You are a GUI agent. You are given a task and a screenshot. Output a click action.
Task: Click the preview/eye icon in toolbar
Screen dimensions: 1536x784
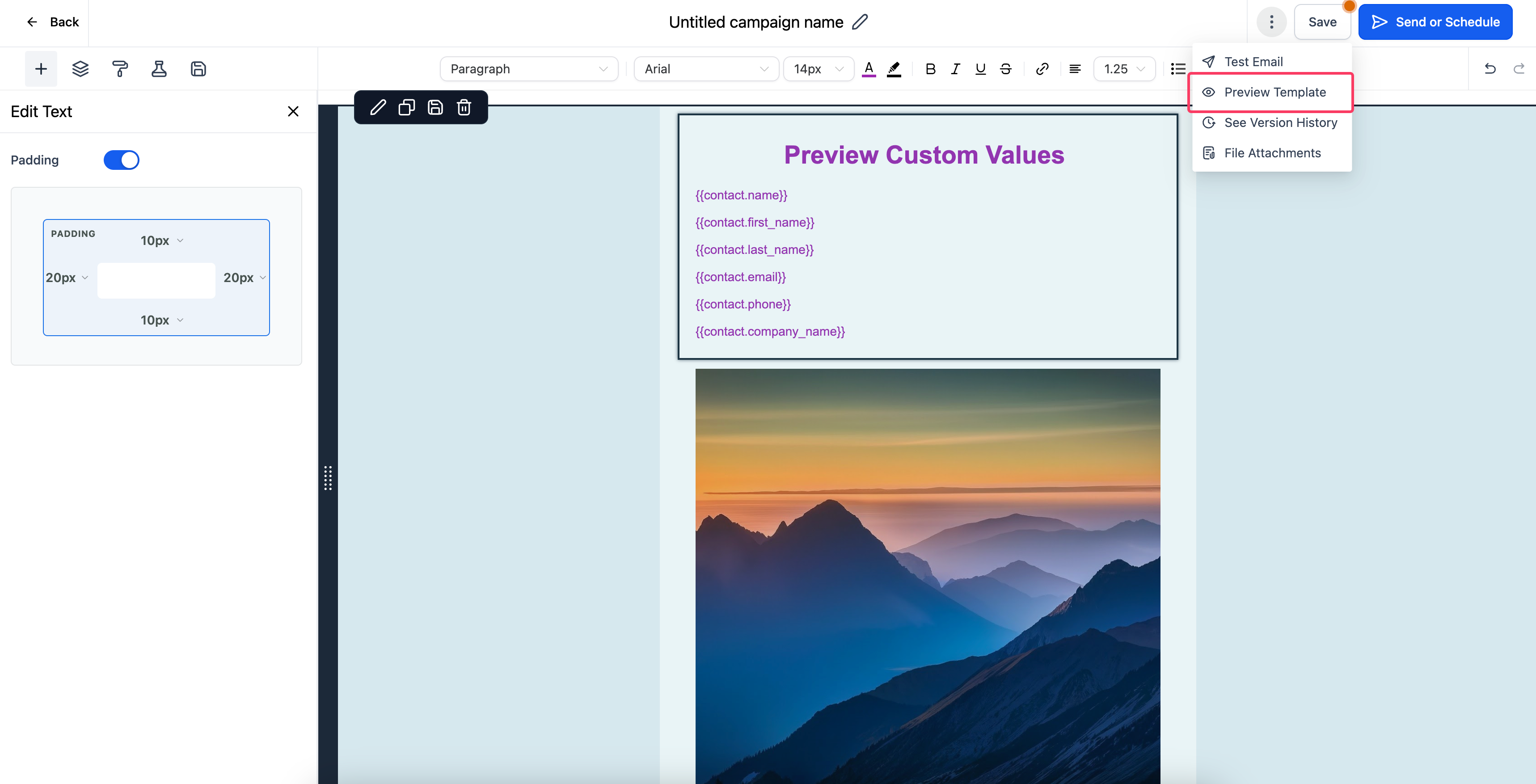point(1209,91)
